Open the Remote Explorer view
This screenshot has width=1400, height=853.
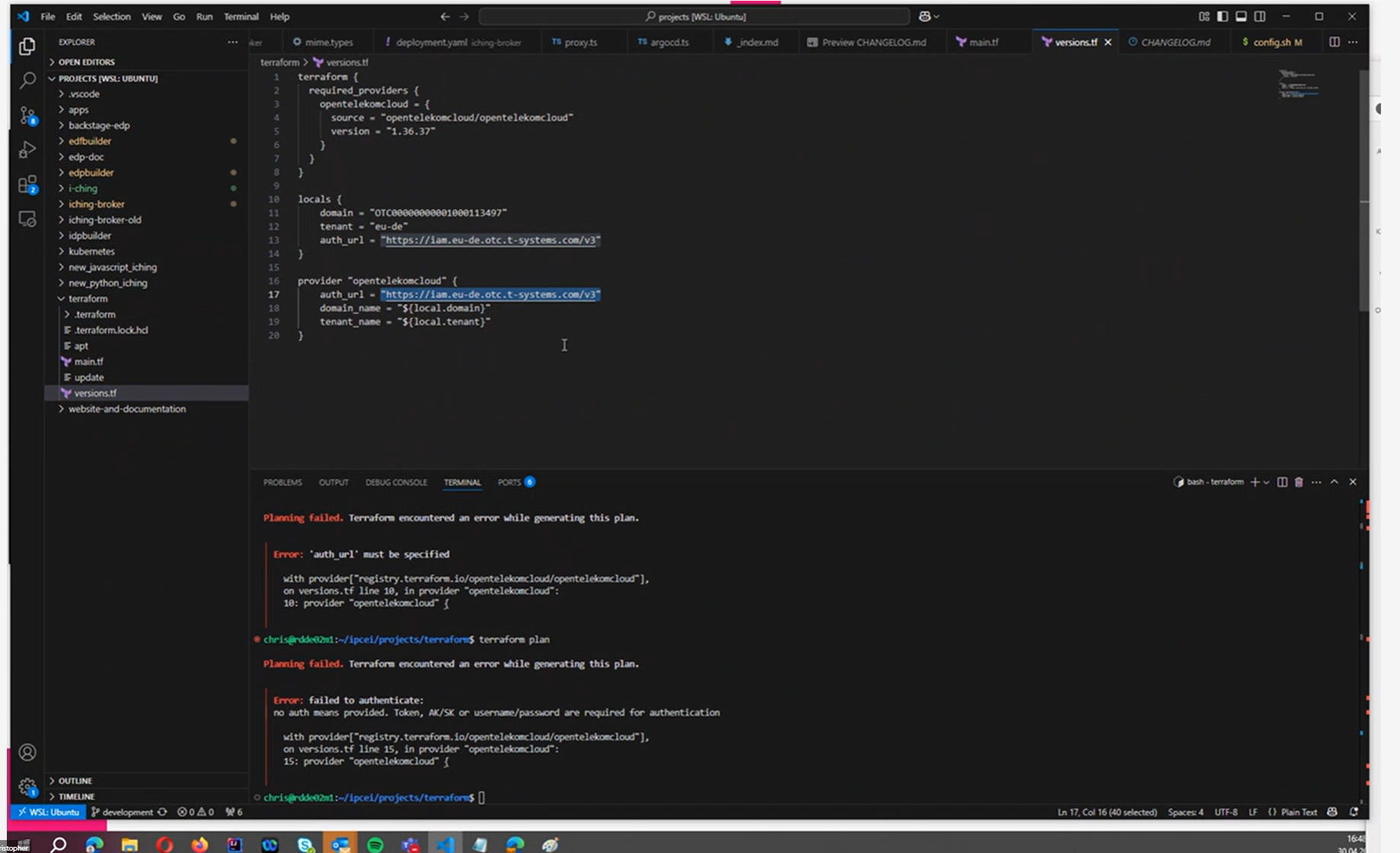27,219
